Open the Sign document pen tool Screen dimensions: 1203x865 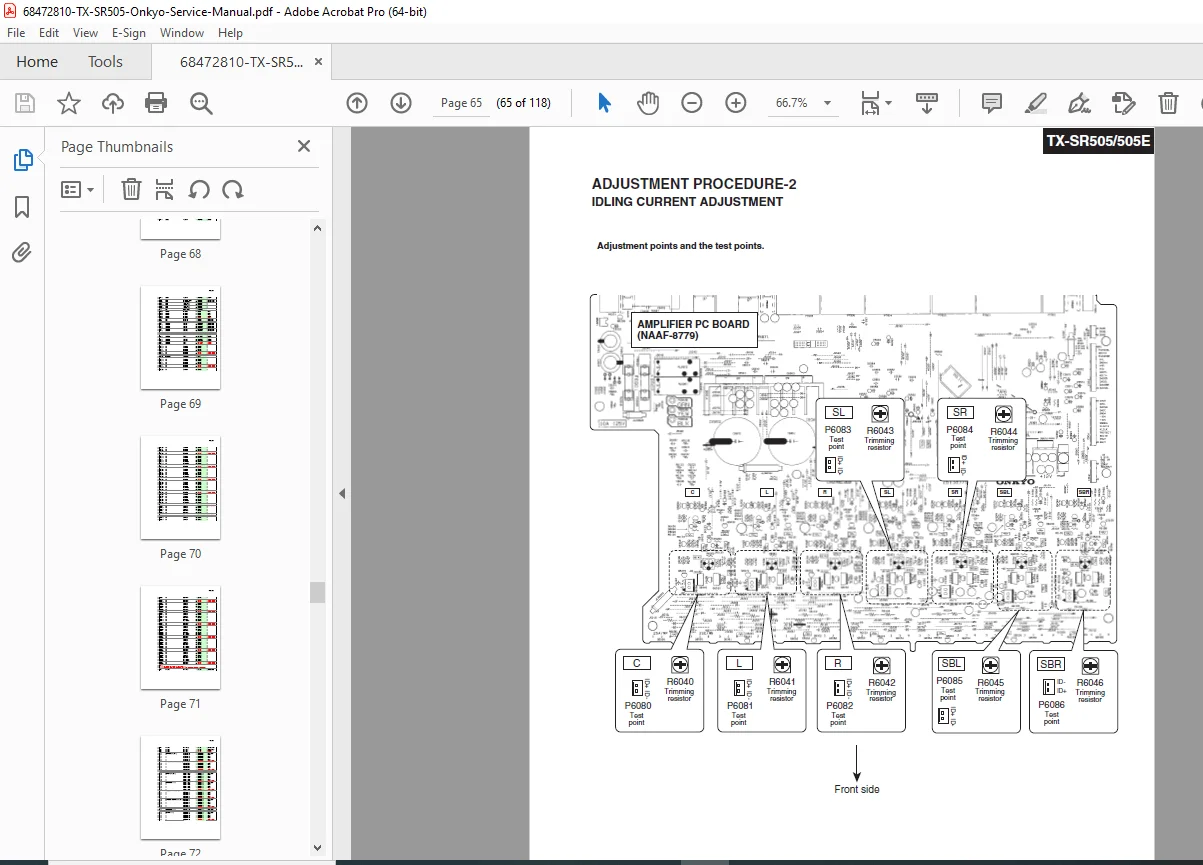[1080, 103]
